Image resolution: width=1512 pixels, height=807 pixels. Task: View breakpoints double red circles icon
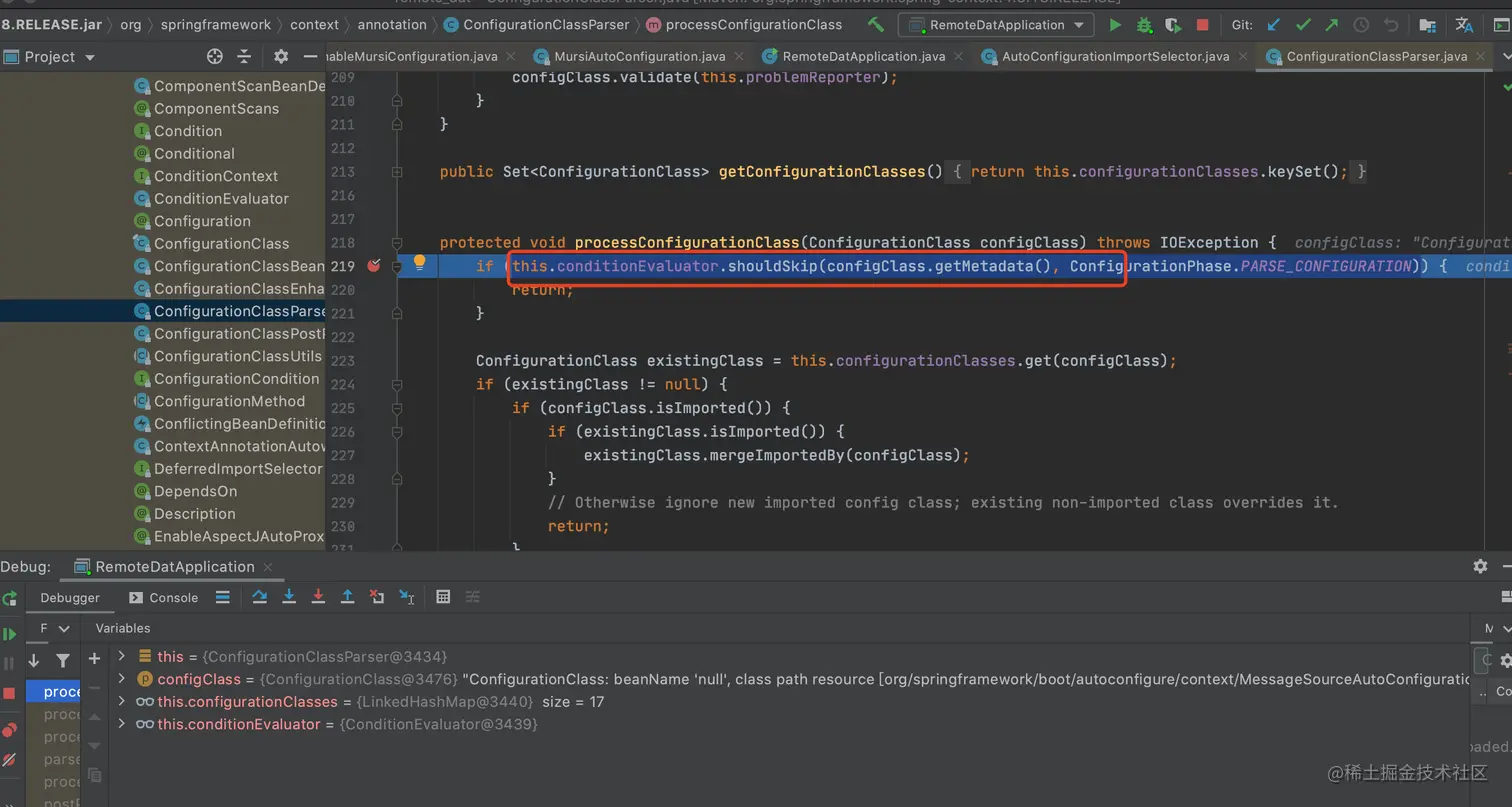9,730
